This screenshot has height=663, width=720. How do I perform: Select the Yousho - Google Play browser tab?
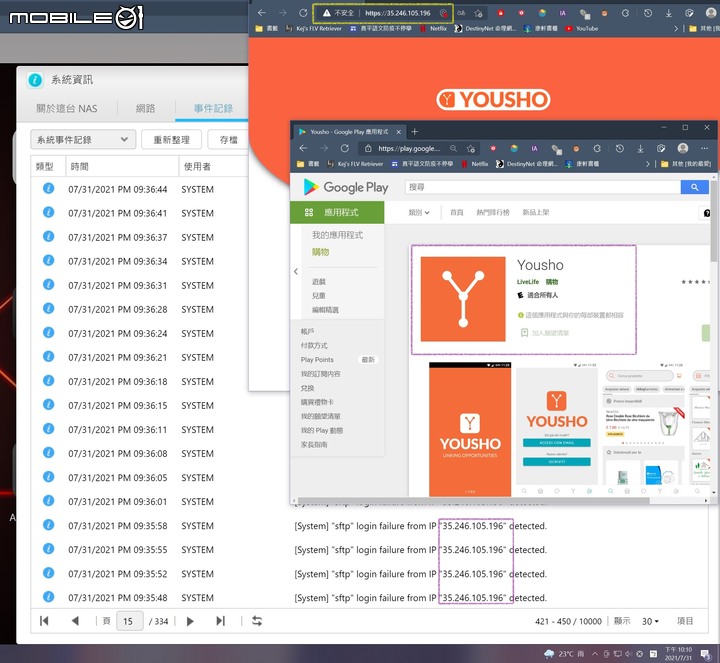tap(349, 132)
